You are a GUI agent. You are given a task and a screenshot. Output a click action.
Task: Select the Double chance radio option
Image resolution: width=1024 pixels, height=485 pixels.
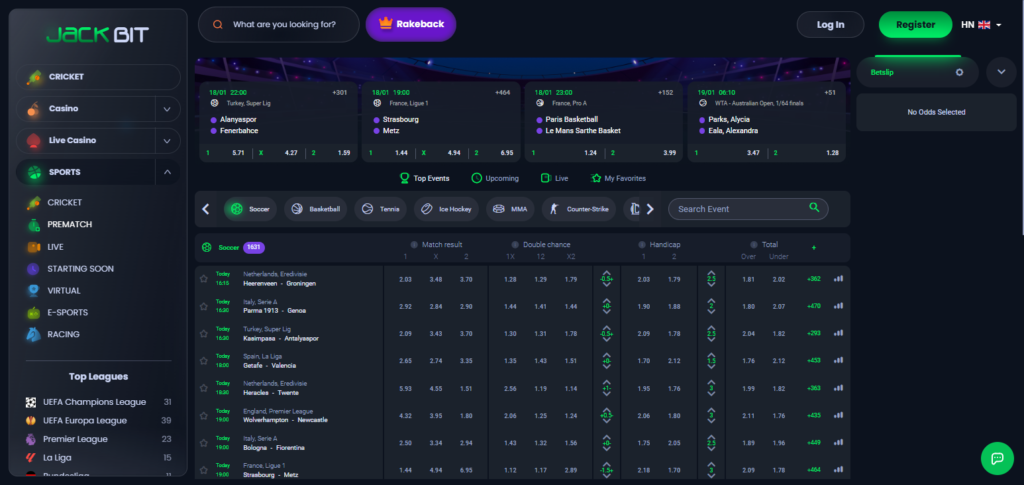click(x=515, y=245)
